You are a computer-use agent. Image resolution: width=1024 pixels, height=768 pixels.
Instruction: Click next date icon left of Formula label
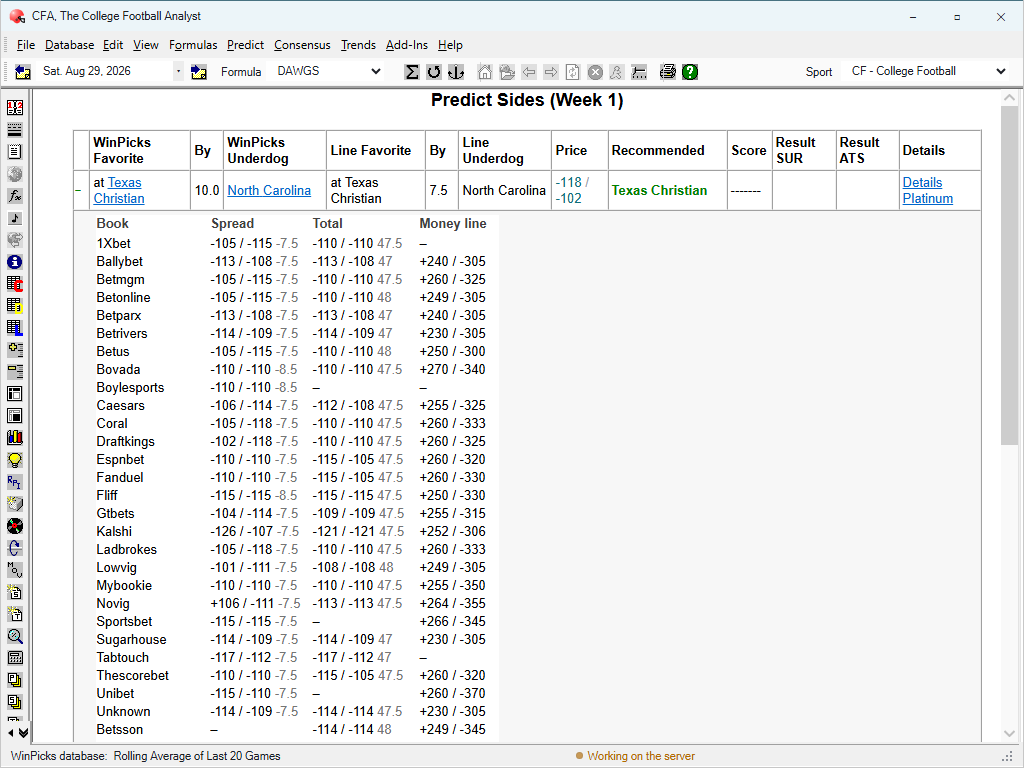pos(199,72)
